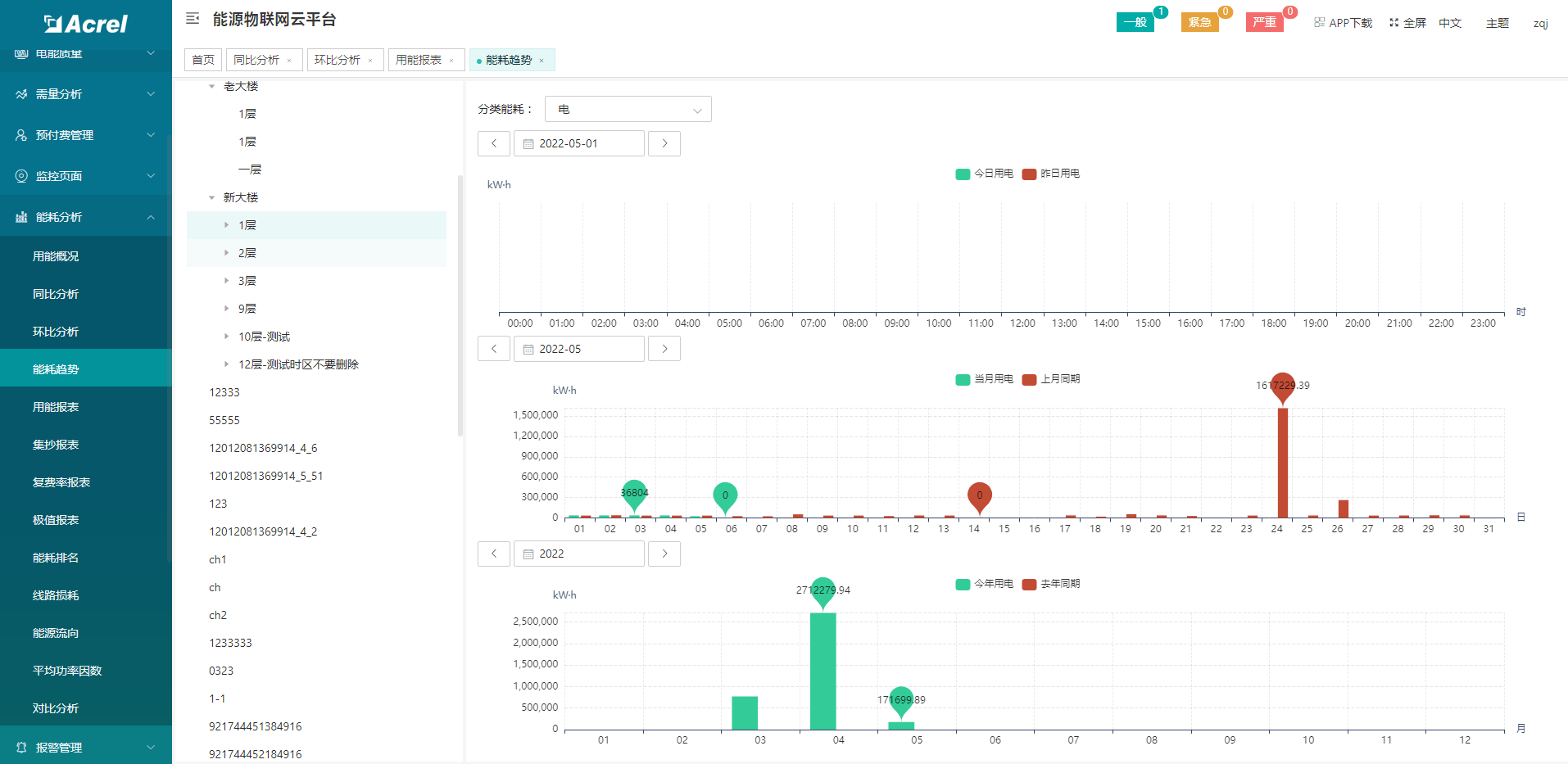Toggle the 上月同期 legend series

click(1051, 379)
